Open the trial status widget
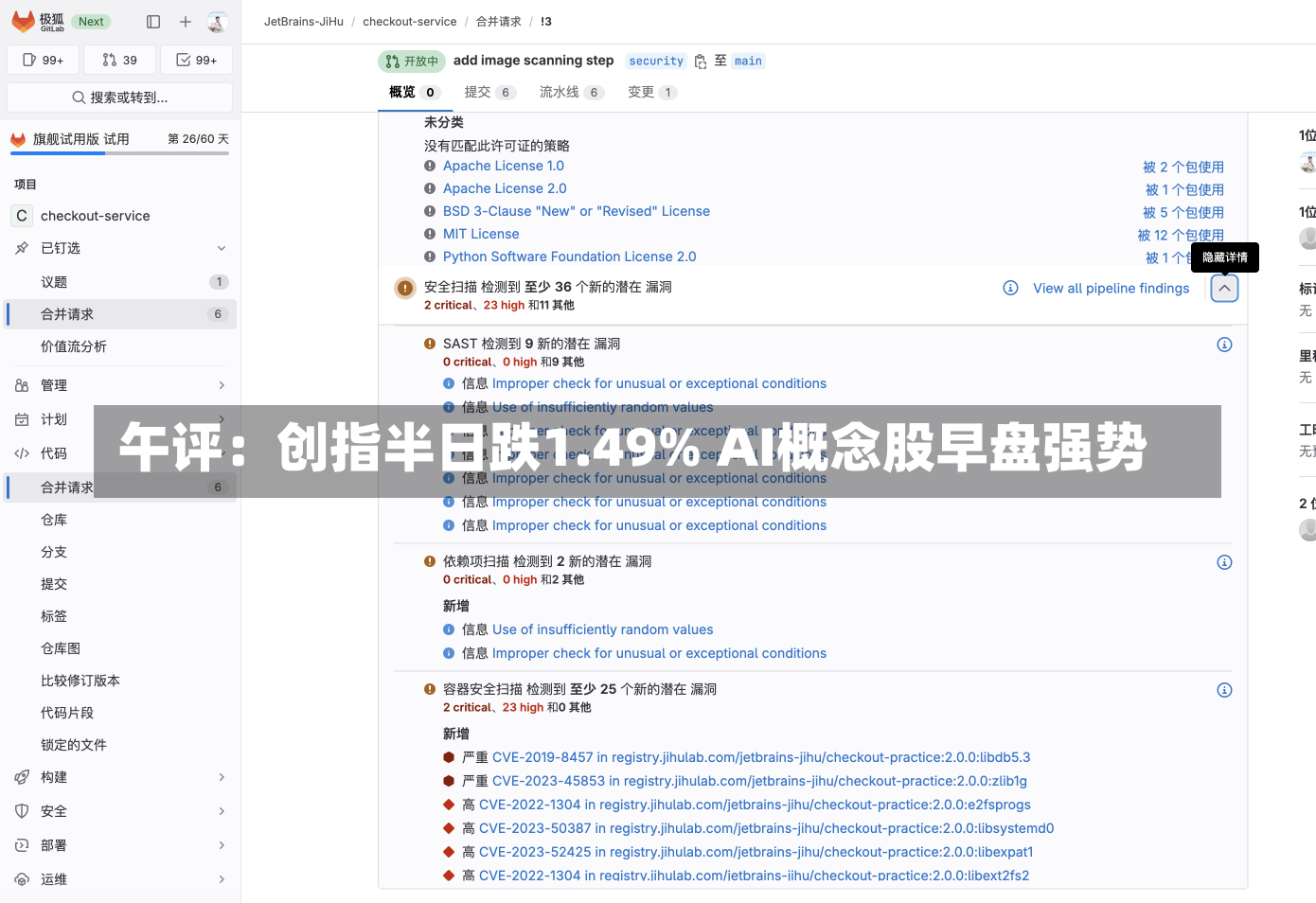The height and width of the screenshot is (903, 1316). coord(119,141)
